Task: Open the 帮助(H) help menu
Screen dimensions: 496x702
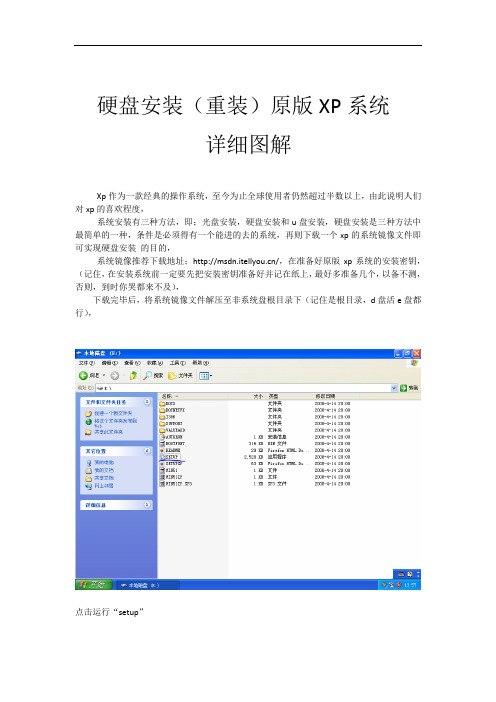Action: tap(200, 363)
